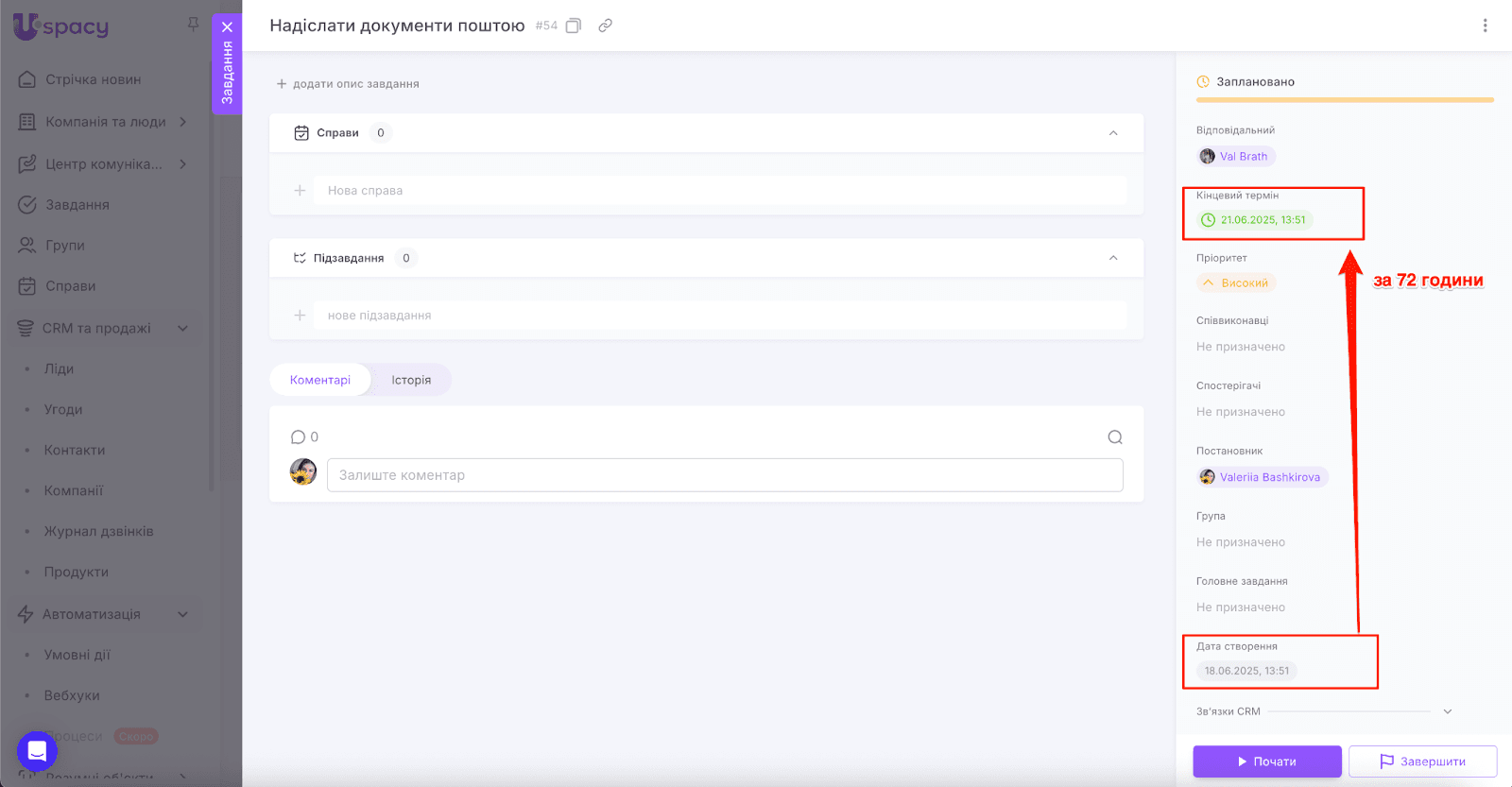The height and width of the screenshot is (787, 1512).
Task: Open Контакти submenu item
Action: tap(75, 451)
